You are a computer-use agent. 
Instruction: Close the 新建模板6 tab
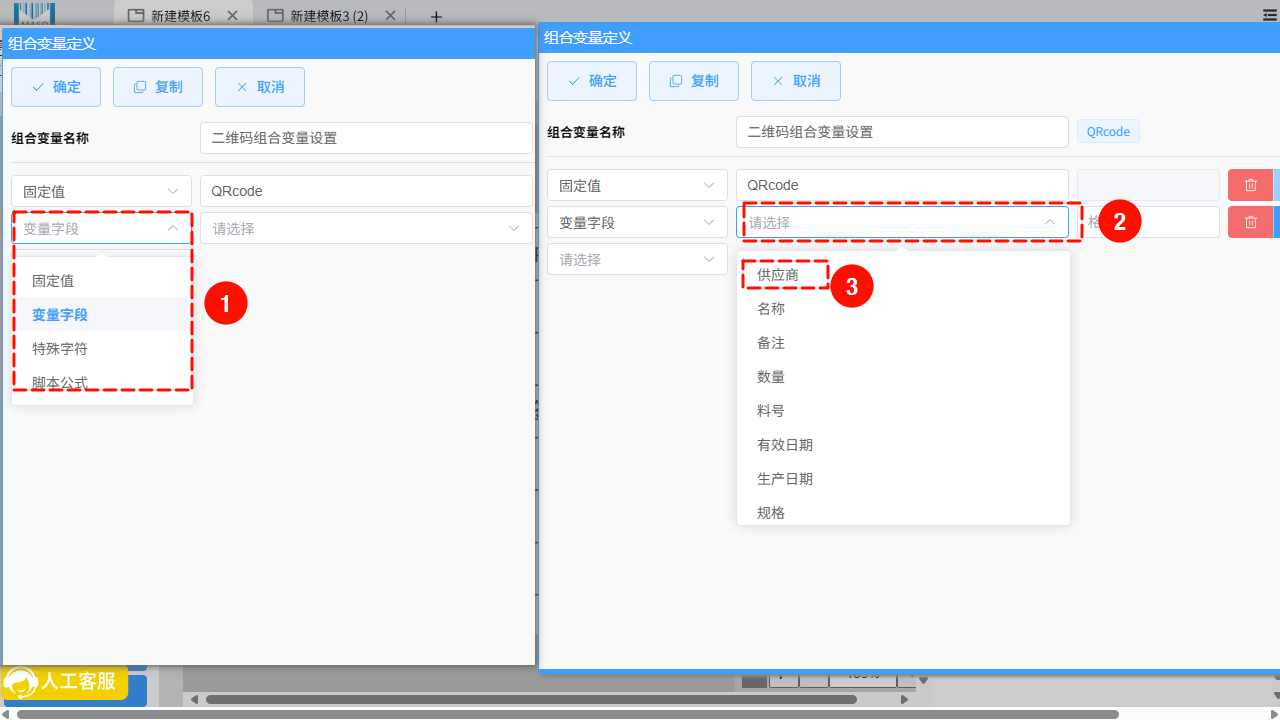click(x=232, y=16)
